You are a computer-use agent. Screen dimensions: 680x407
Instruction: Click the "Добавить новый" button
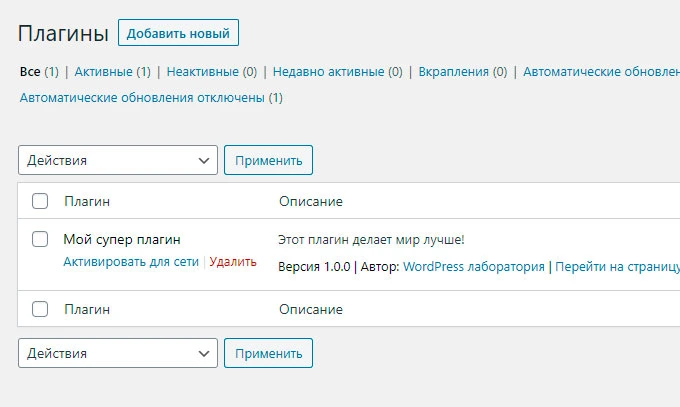point(178,32)
